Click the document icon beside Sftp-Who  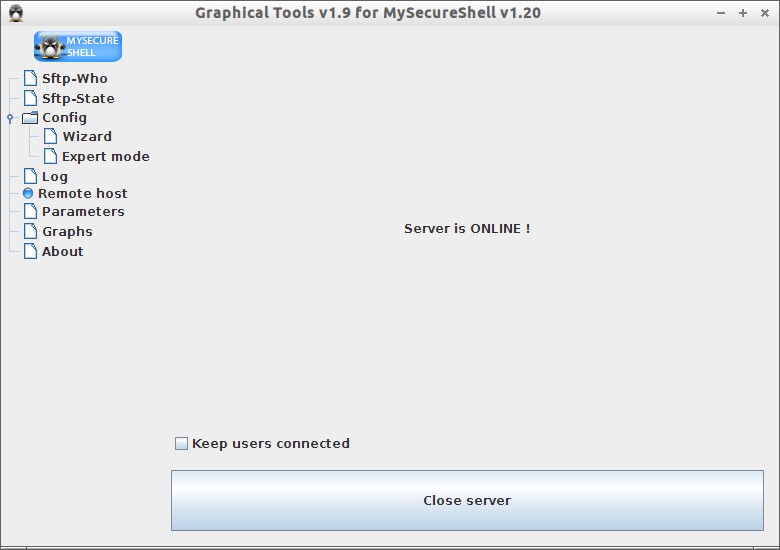click(30, 78)
